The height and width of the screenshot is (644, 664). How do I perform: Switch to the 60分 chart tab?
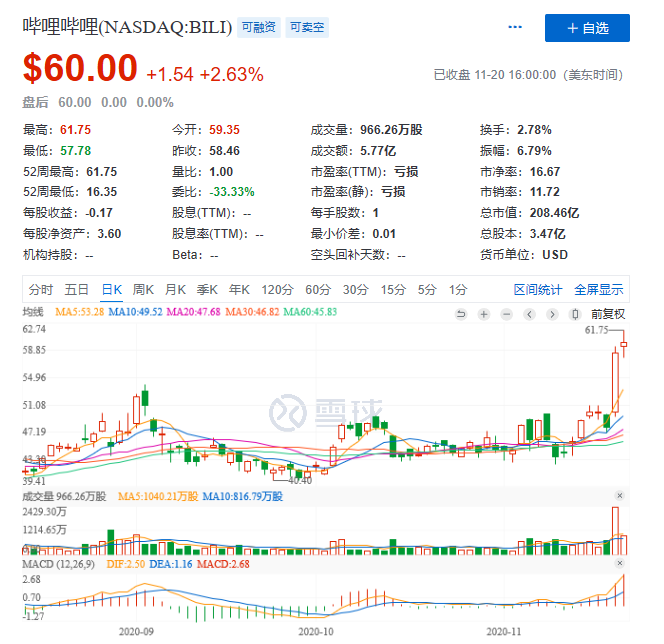[x=318, y=290]
